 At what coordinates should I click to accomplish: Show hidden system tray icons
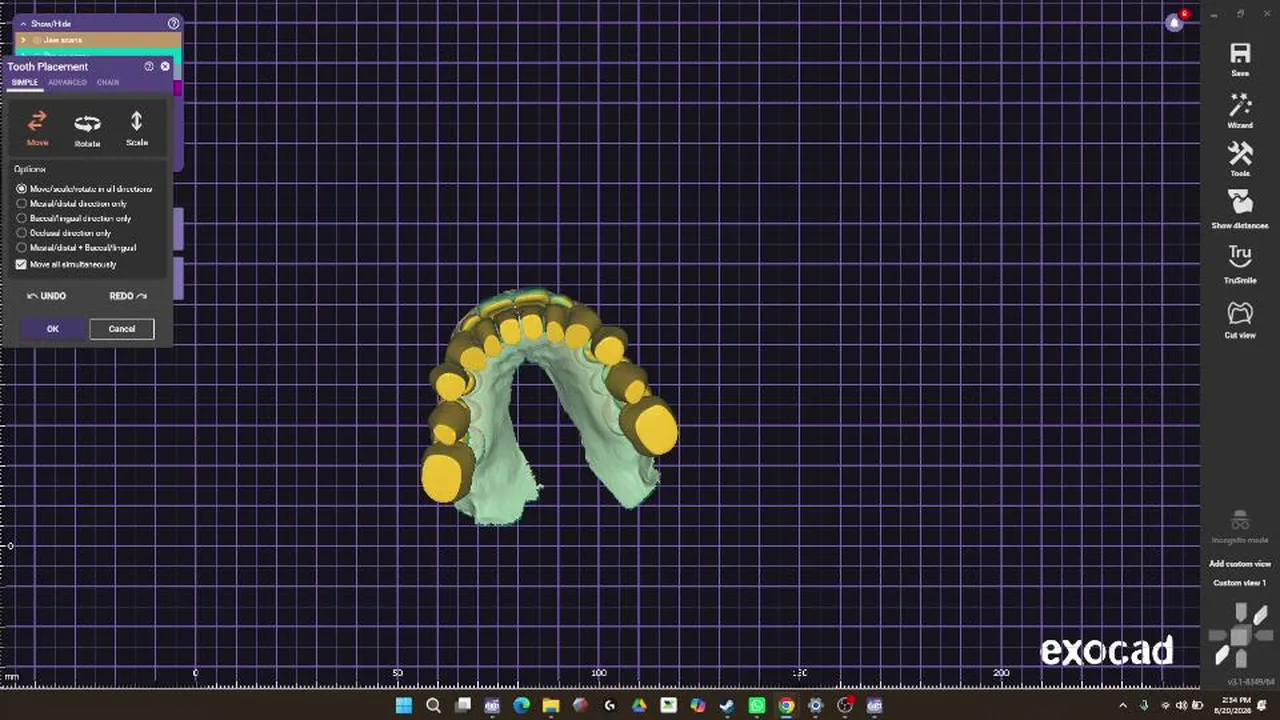pyautogui.click(x=1122, y=706)
